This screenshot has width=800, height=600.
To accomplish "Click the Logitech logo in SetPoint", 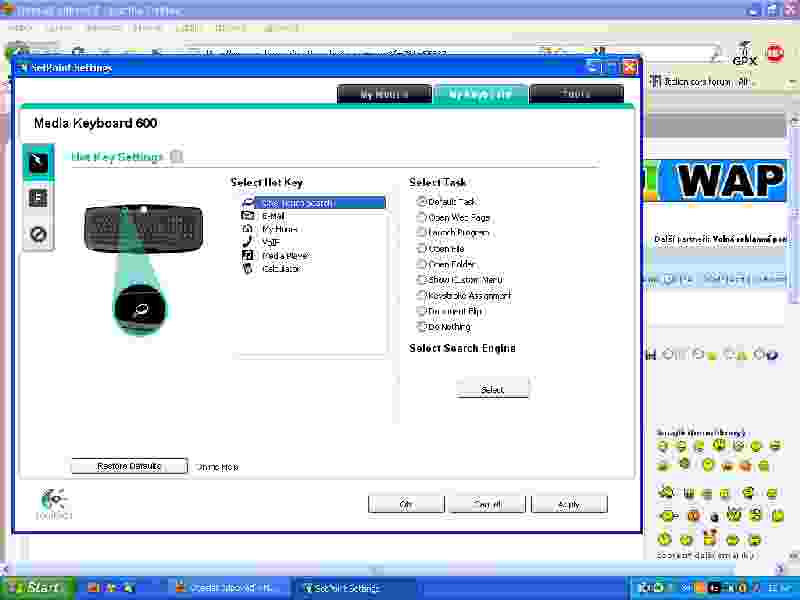I will 55,504.
